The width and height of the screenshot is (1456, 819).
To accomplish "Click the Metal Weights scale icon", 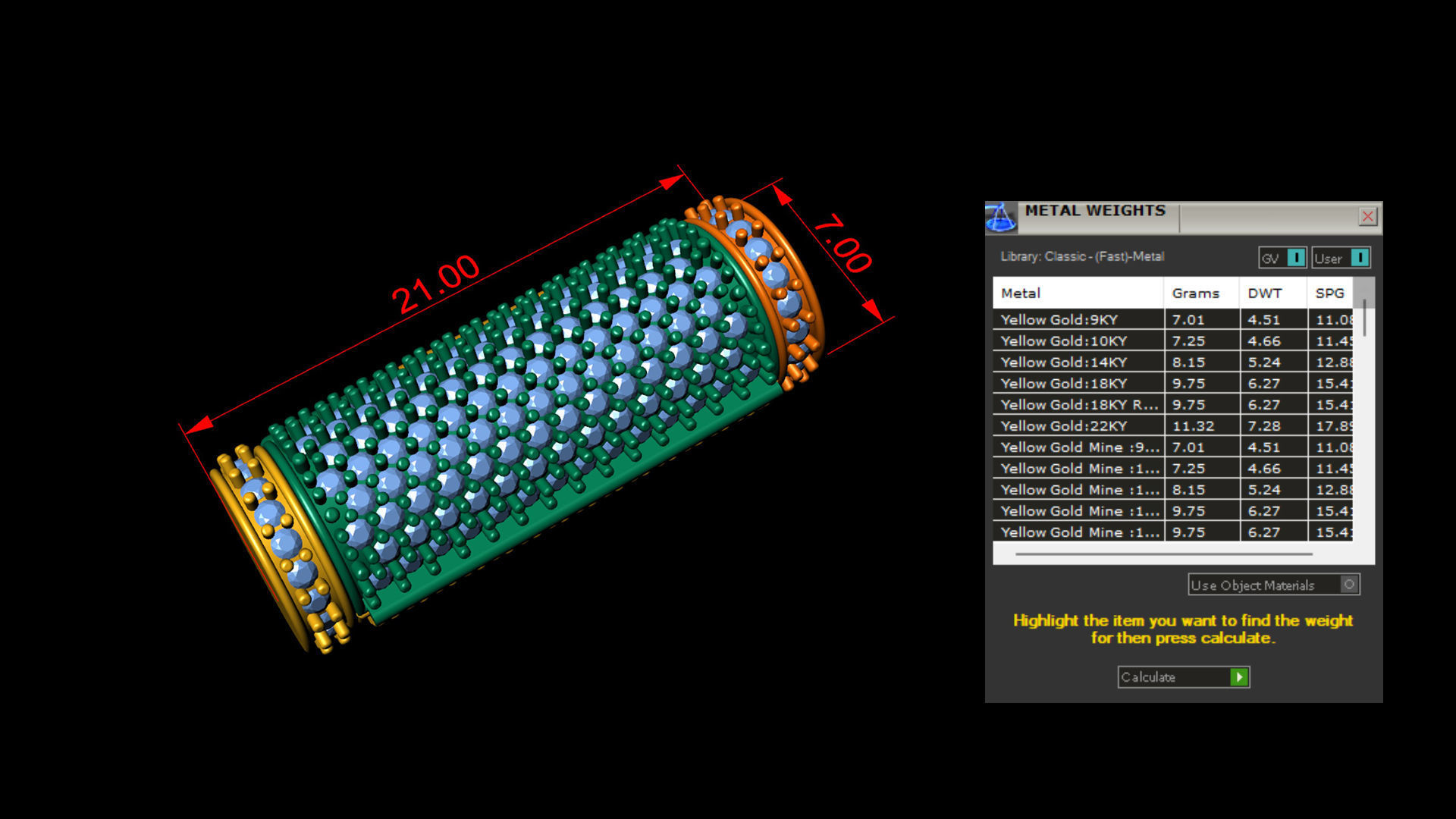I will [1001, 217].
